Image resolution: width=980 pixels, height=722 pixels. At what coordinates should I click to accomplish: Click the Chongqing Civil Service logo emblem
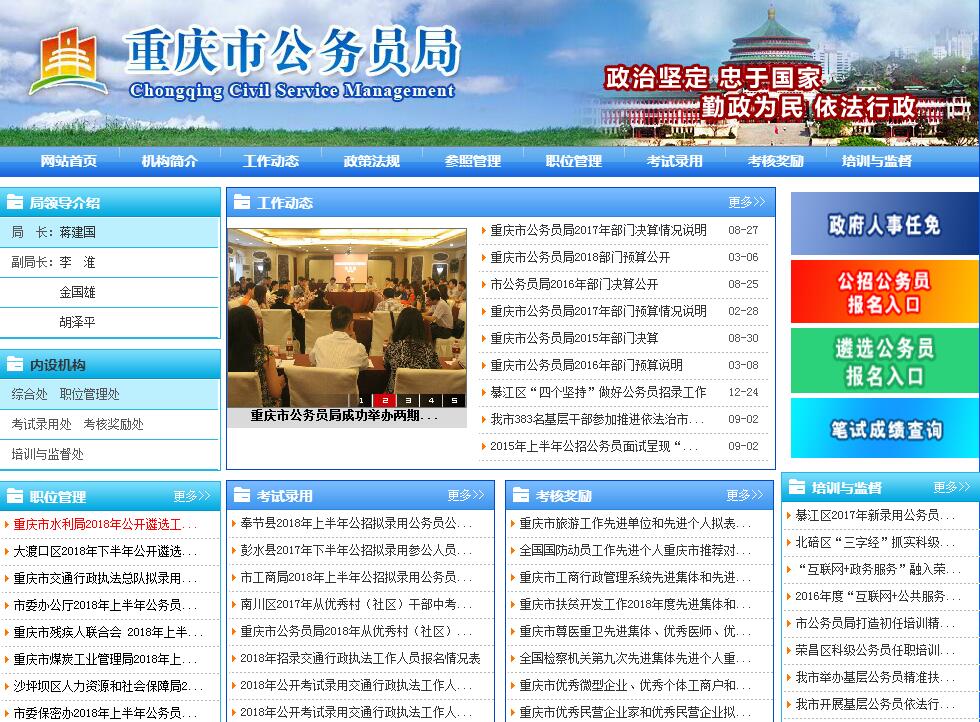coord(68,62)
